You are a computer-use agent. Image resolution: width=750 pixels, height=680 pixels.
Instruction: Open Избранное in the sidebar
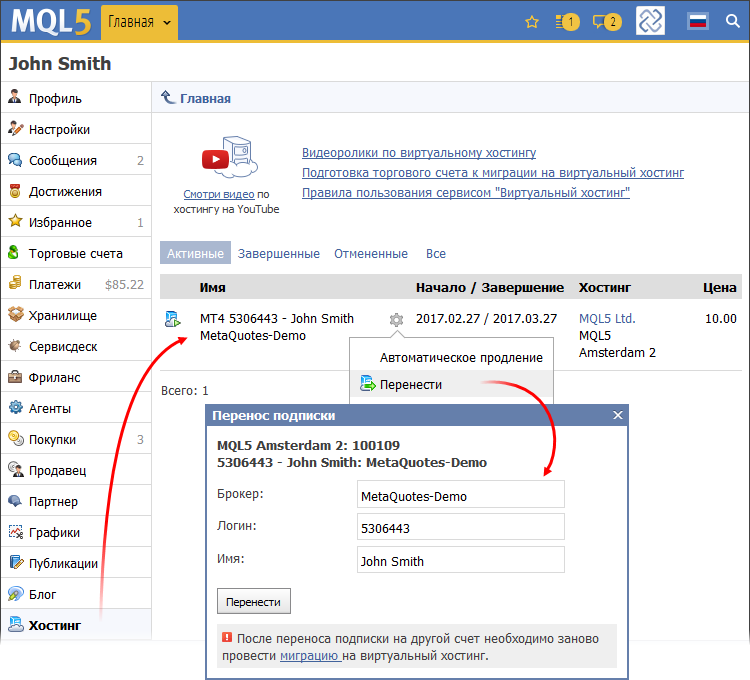(x=76, y=222)
